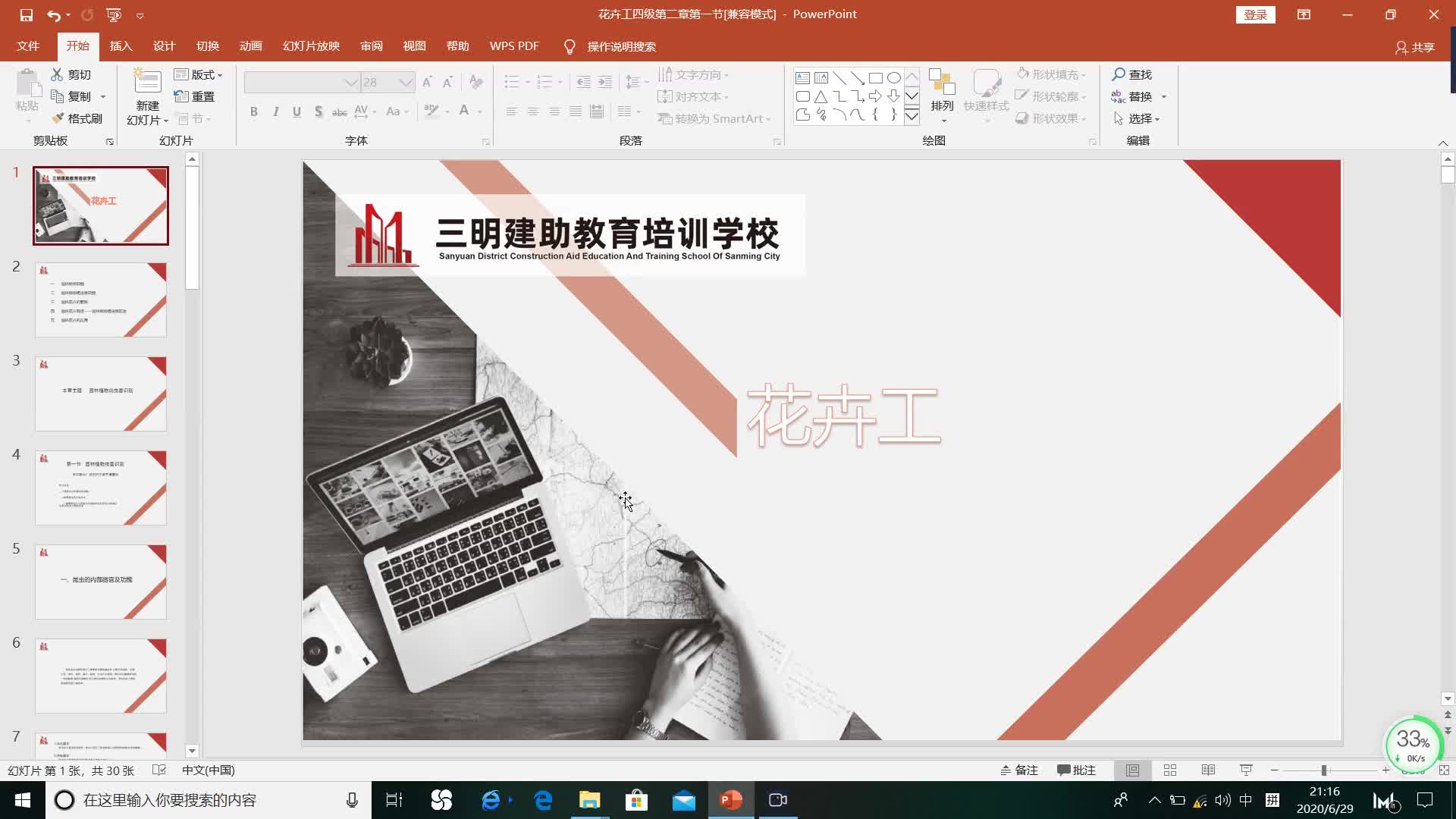Select the oval shape in gallery
Image resolution: width=1456 pixels, height=819 pixels.
894,77
